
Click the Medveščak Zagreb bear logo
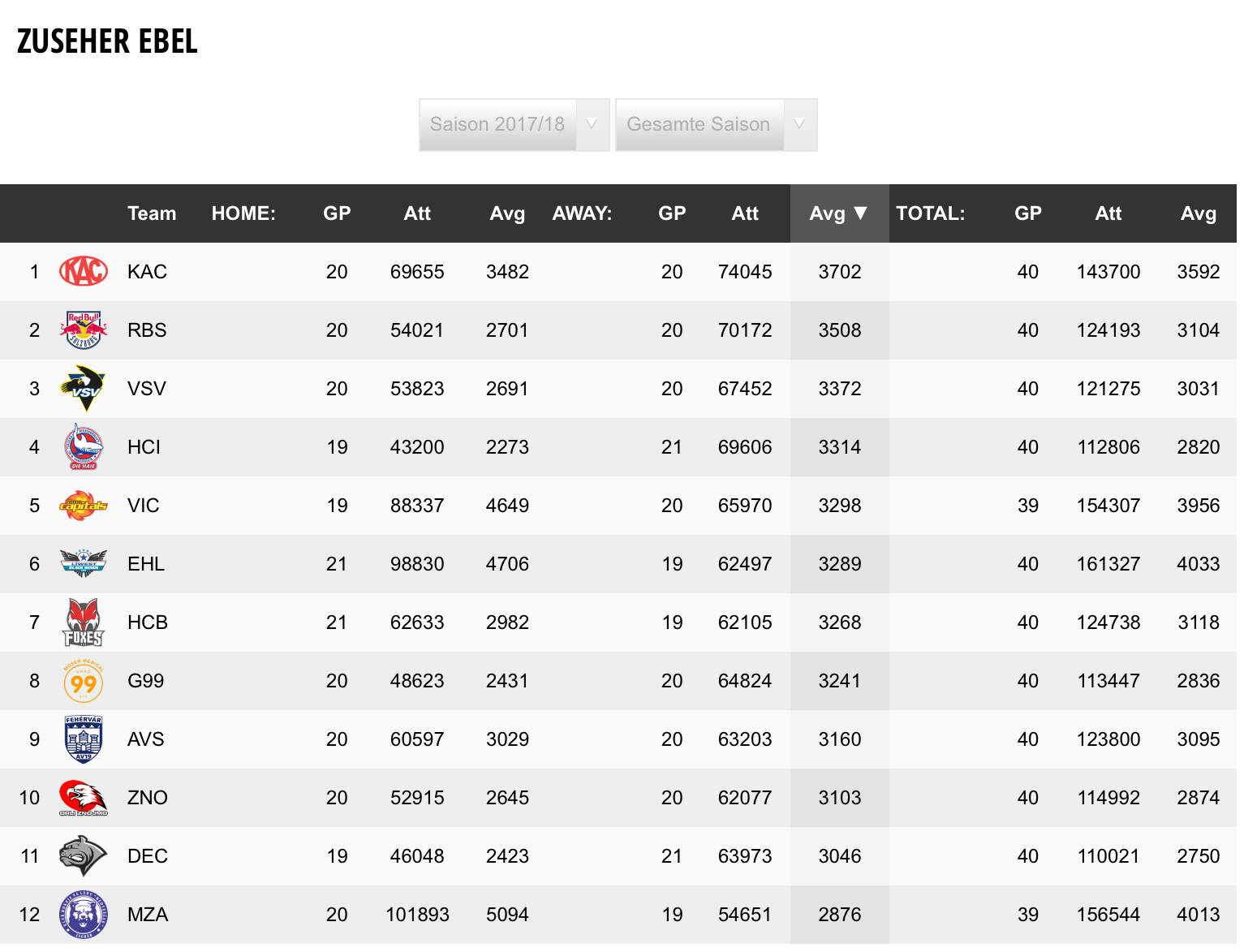84,915
